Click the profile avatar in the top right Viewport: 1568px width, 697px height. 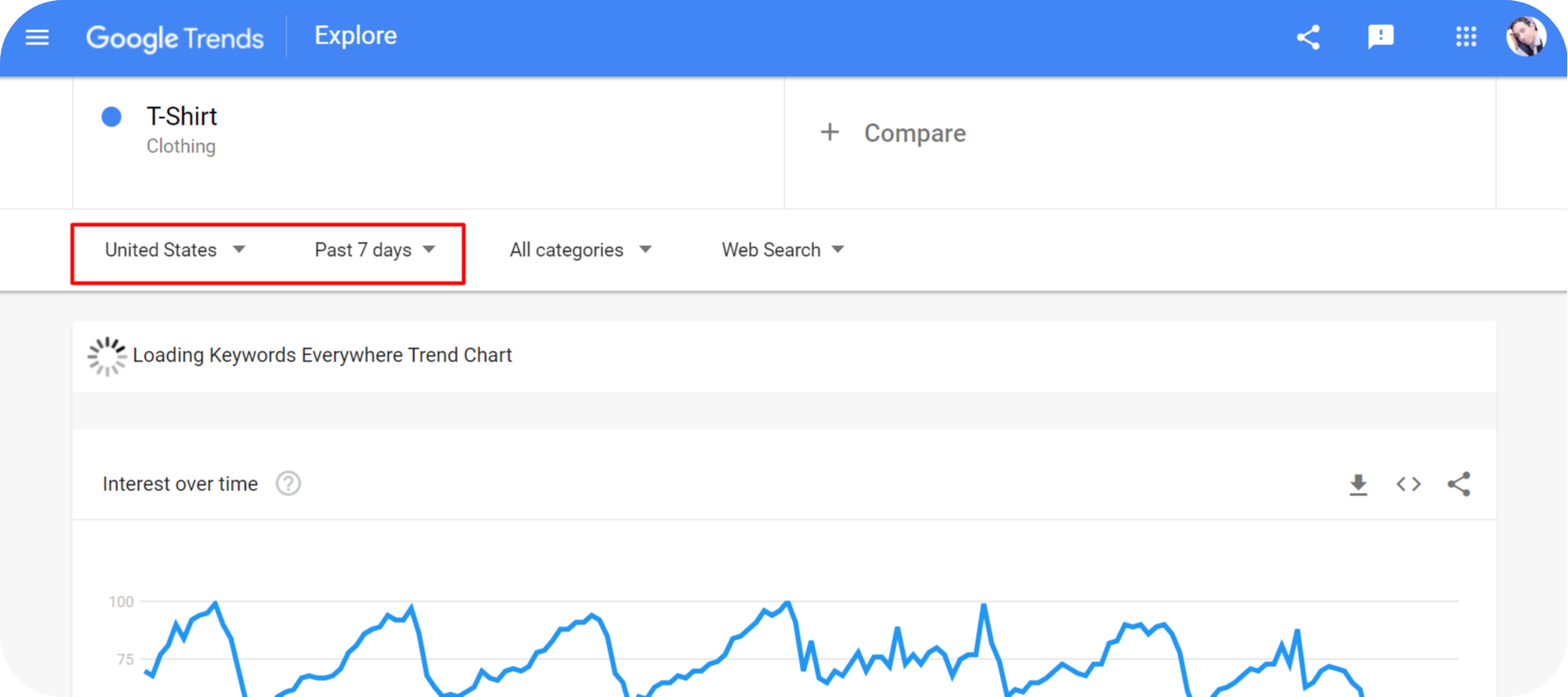click(x=1527, y=37)
